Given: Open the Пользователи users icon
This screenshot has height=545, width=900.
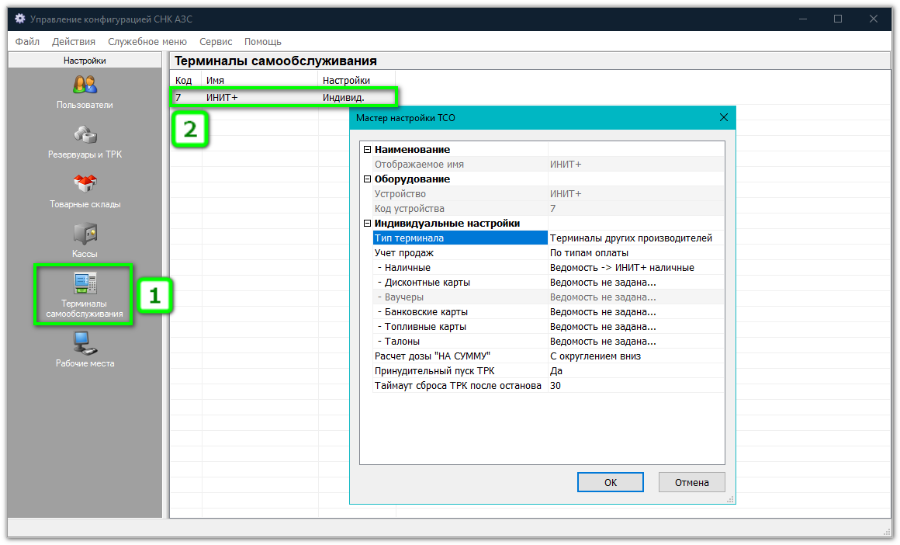Looking at the screenshot, I should tap(85, 85).
